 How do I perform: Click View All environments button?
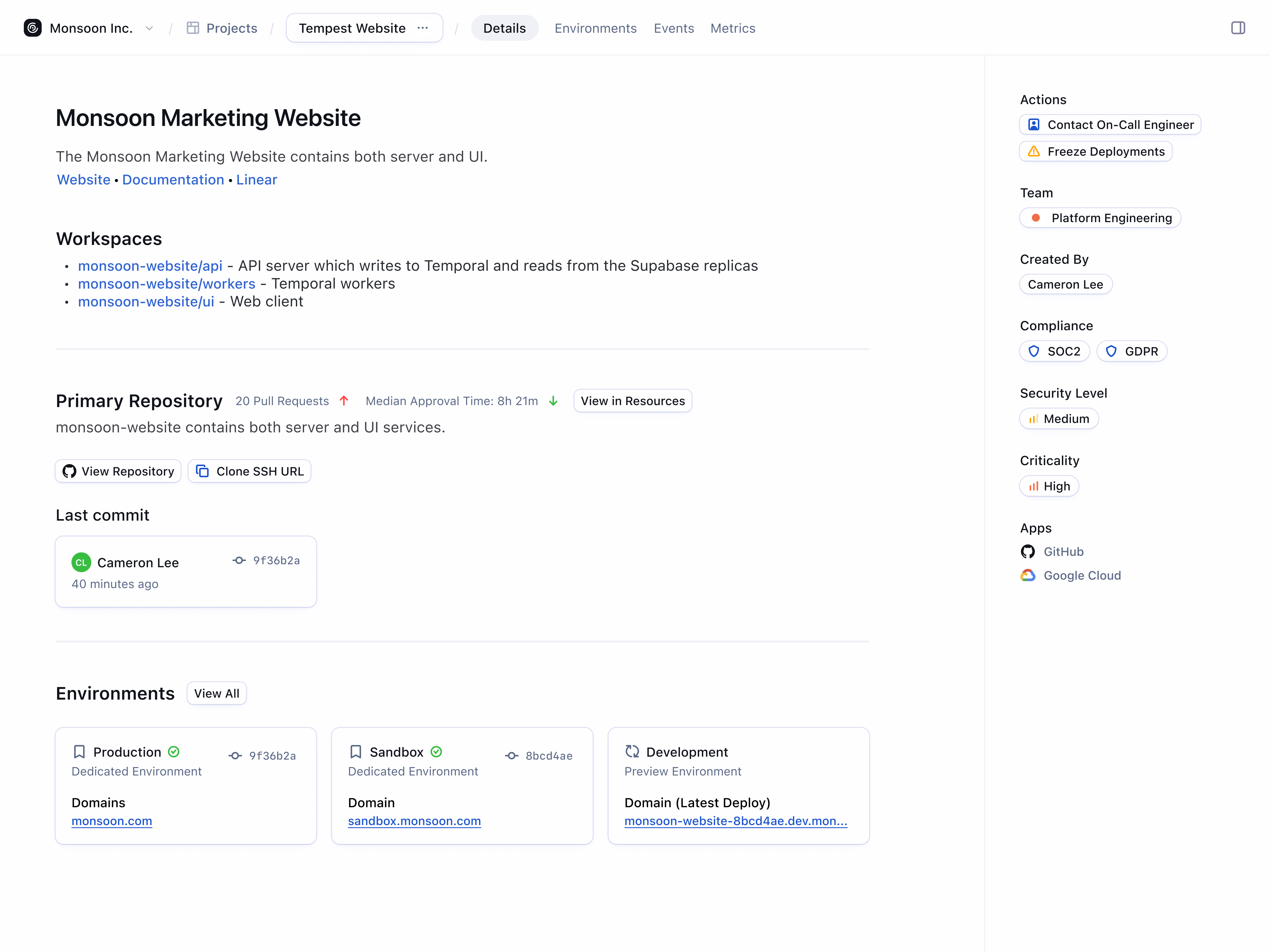(217, 693)
